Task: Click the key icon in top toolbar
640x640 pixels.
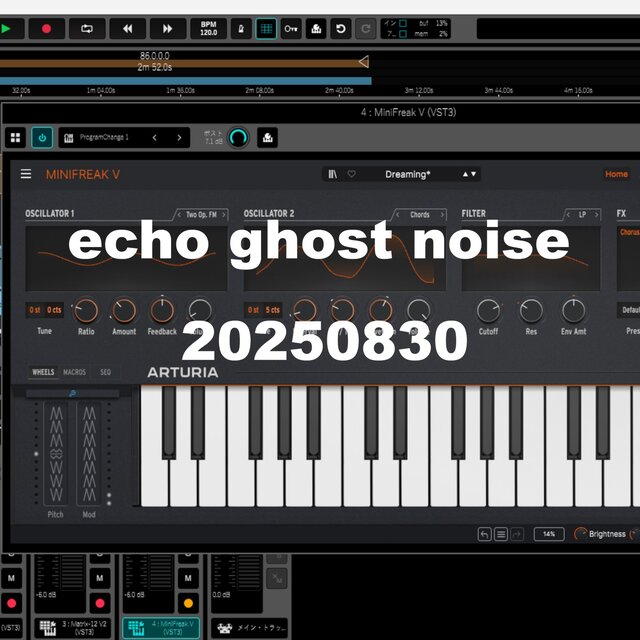Action: click(291, 29)
